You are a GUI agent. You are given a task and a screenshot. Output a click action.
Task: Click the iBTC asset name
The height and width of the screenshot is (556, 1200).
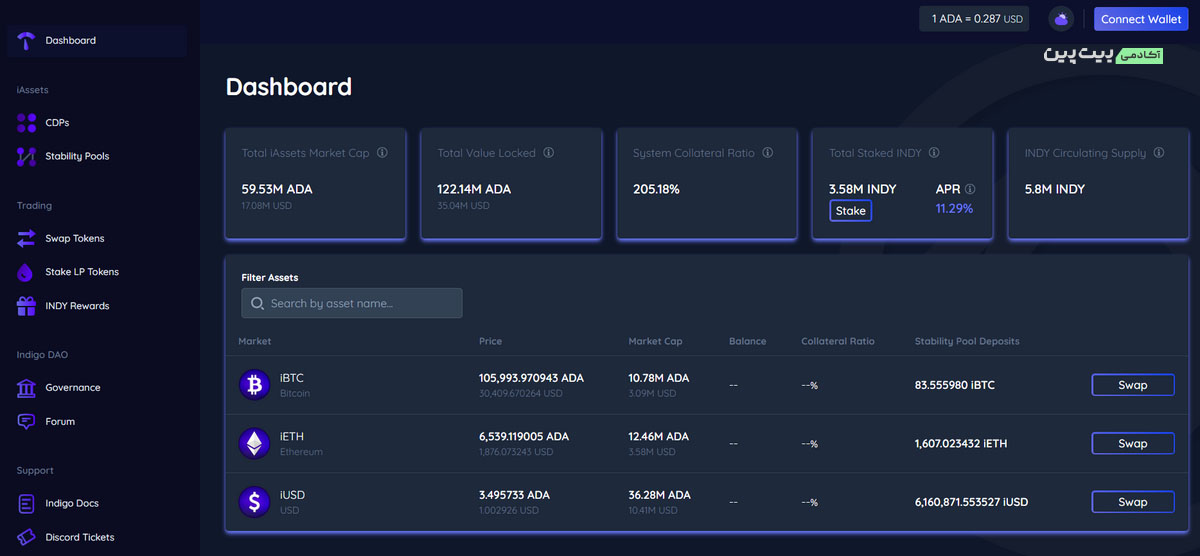(x=292, y=379)
